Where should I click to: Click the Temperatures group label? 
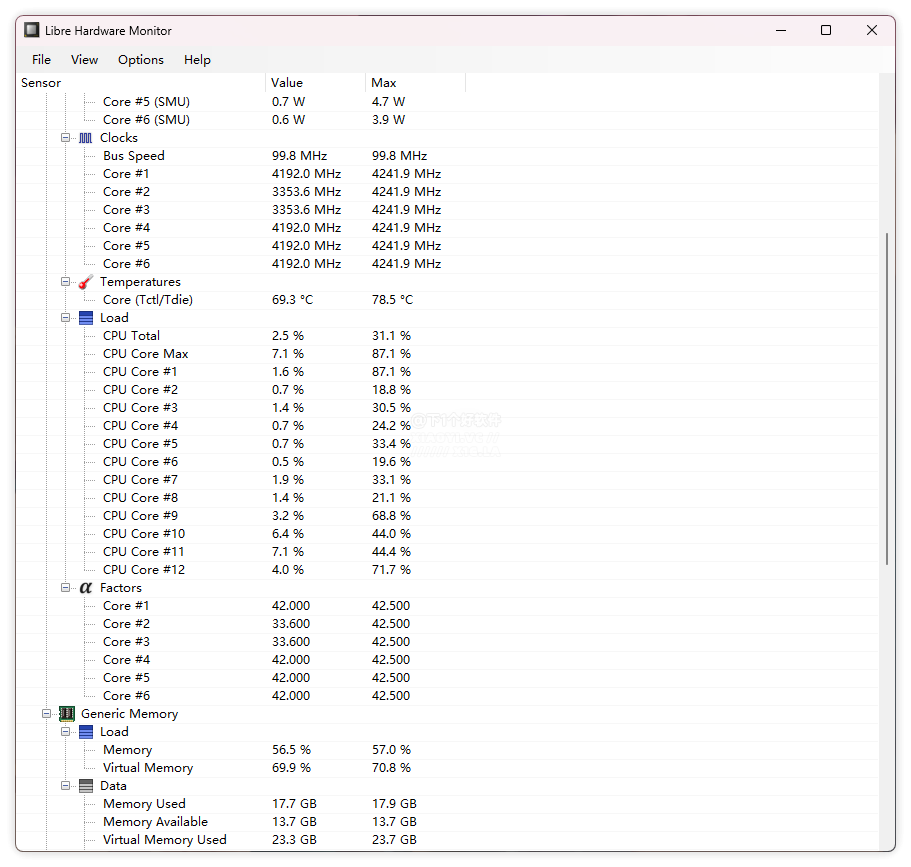tap(140, 282)
